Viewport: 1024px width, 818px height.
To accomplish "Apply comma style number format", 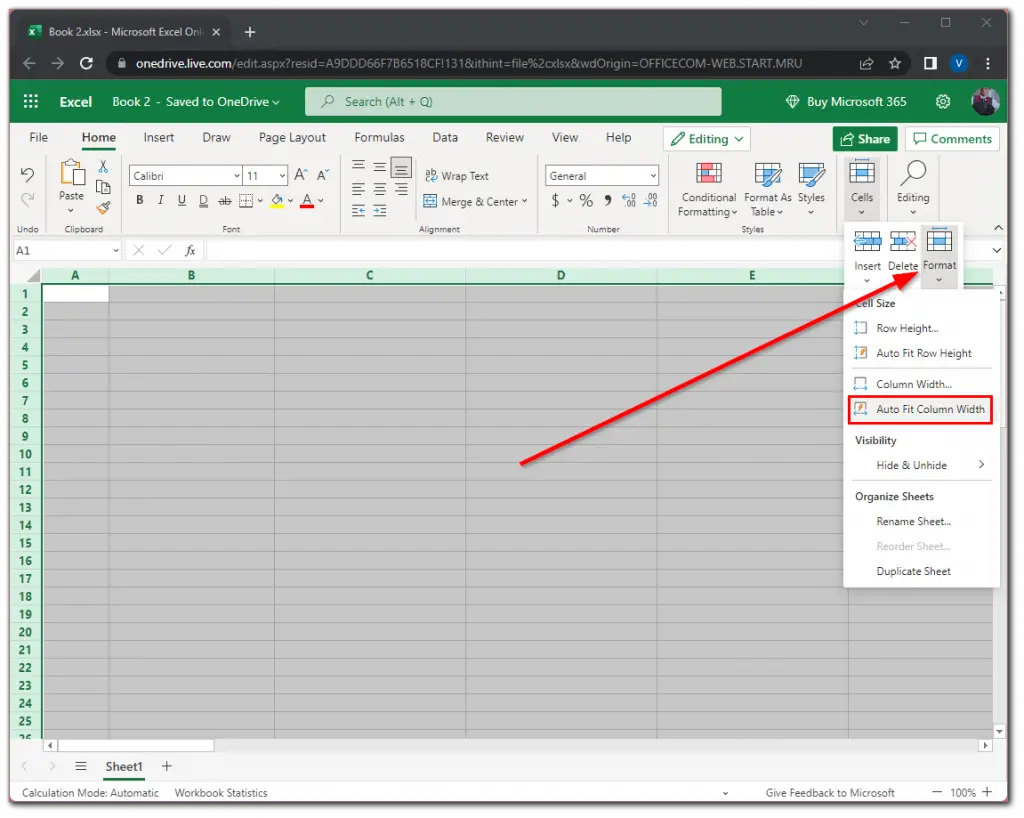I will click(608, 200).
